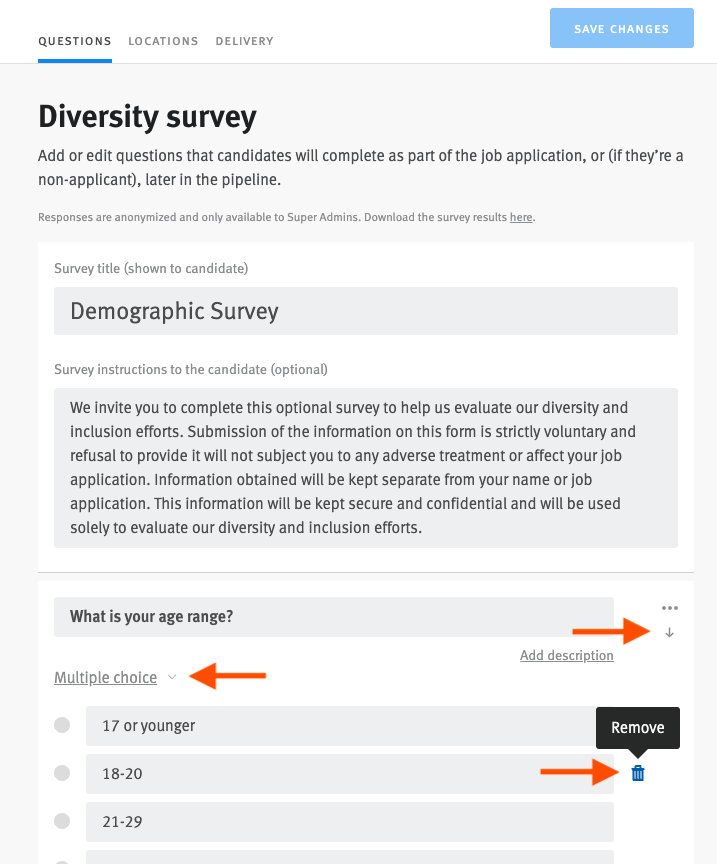Edit the "21-29" answer option
This screenshot has width=717, height=864.
[348, 821]
